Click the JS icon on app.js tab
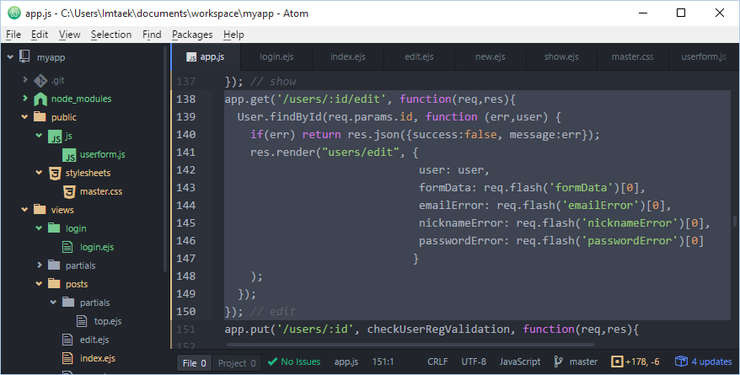This screenshot has height=375, width=740. [192, 57]
